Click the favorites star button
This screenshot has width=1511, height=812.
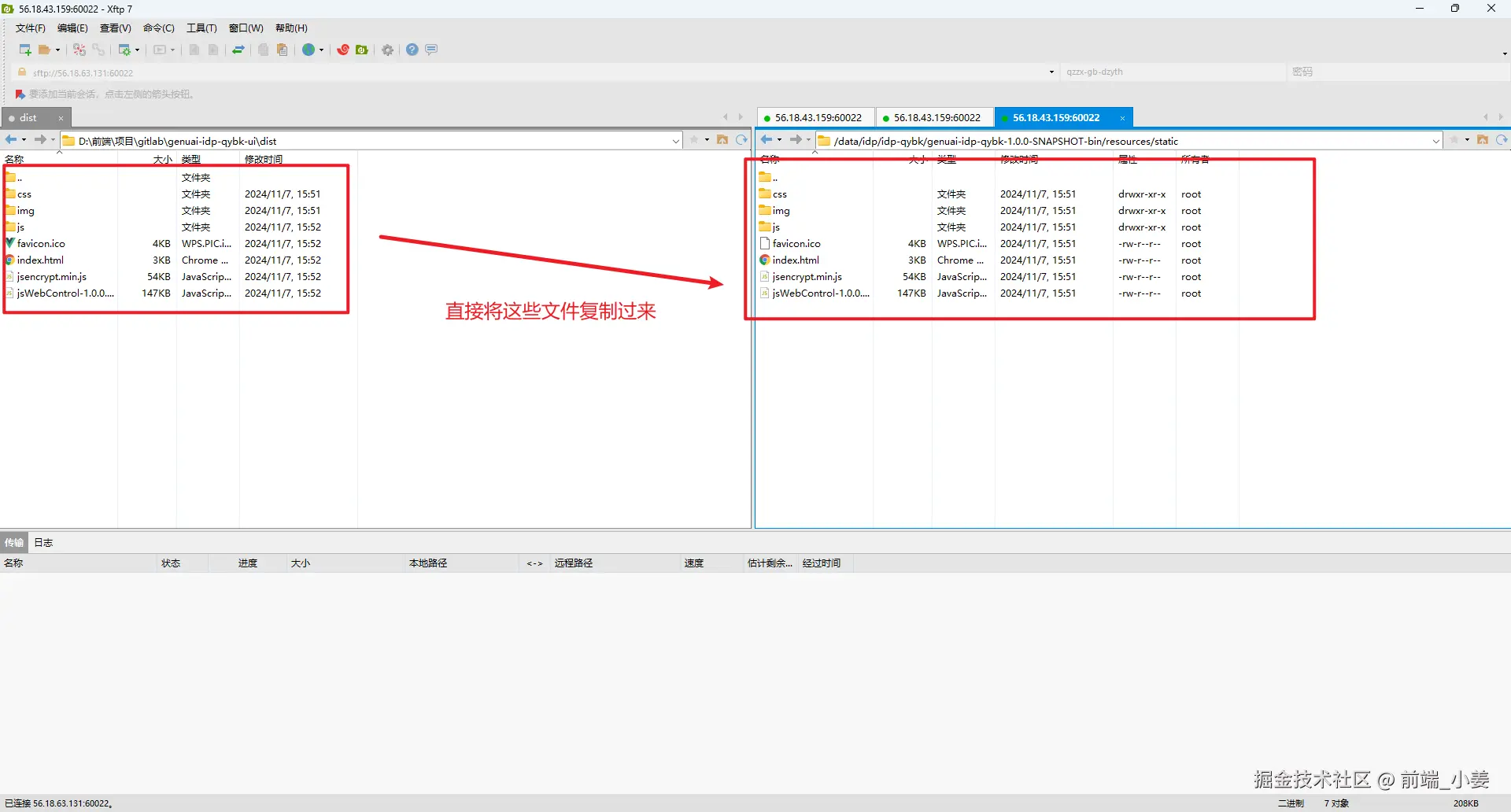(693, 139)
